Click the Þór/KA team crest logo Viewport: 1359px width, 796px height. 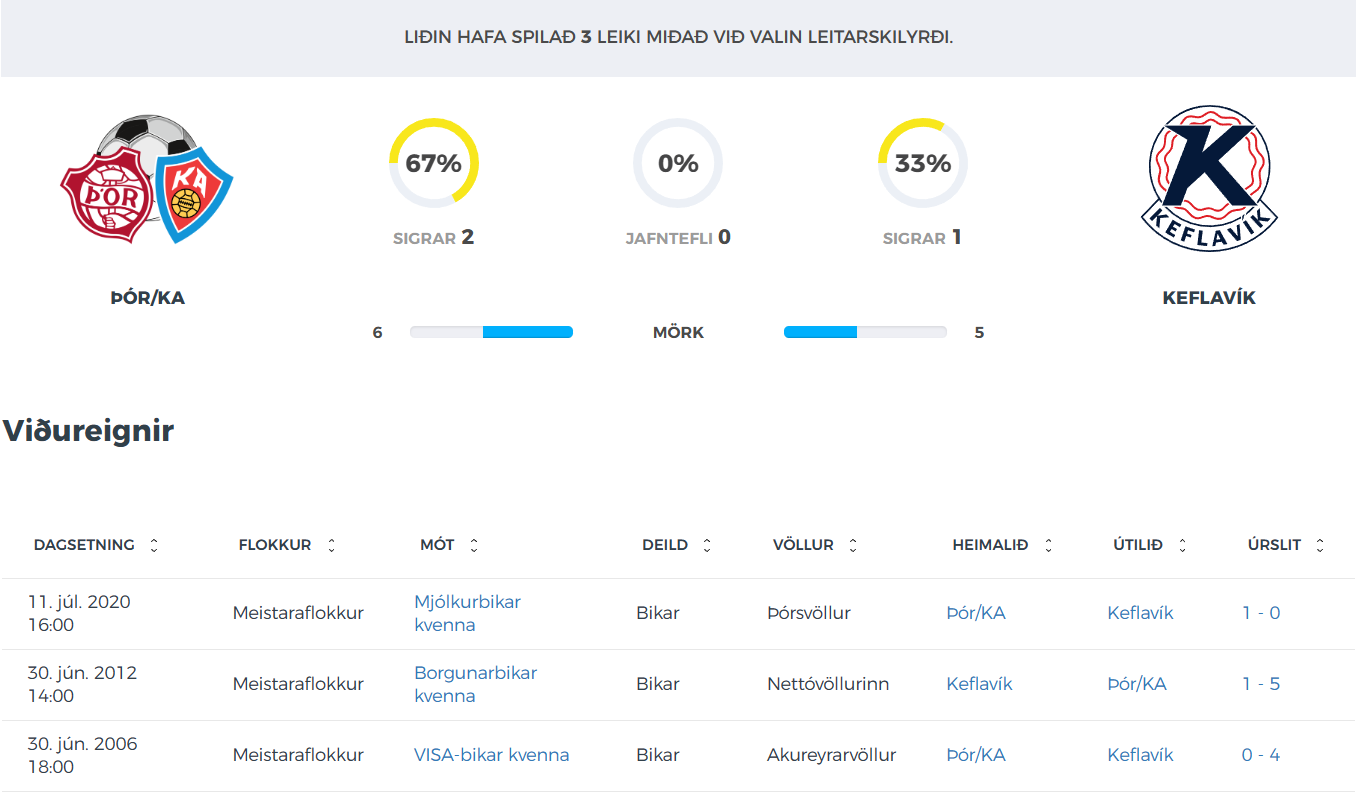[147, 180]
